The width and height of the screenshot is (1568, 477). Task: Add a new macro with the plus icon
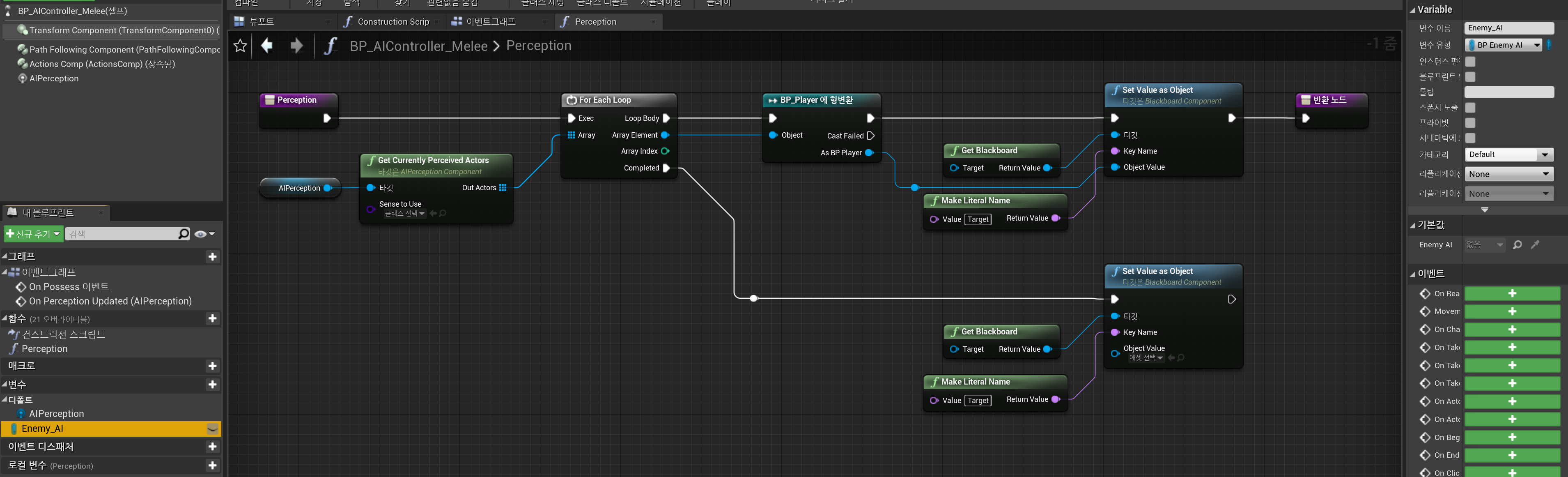coord(212,366)
